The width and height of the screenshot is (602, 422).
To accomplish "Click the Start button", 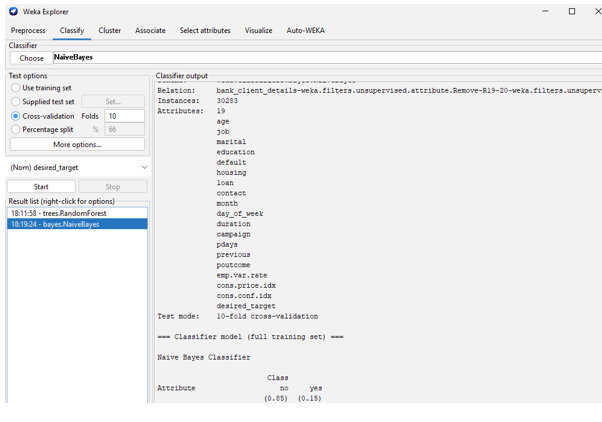I will click(x=41, y=187).
